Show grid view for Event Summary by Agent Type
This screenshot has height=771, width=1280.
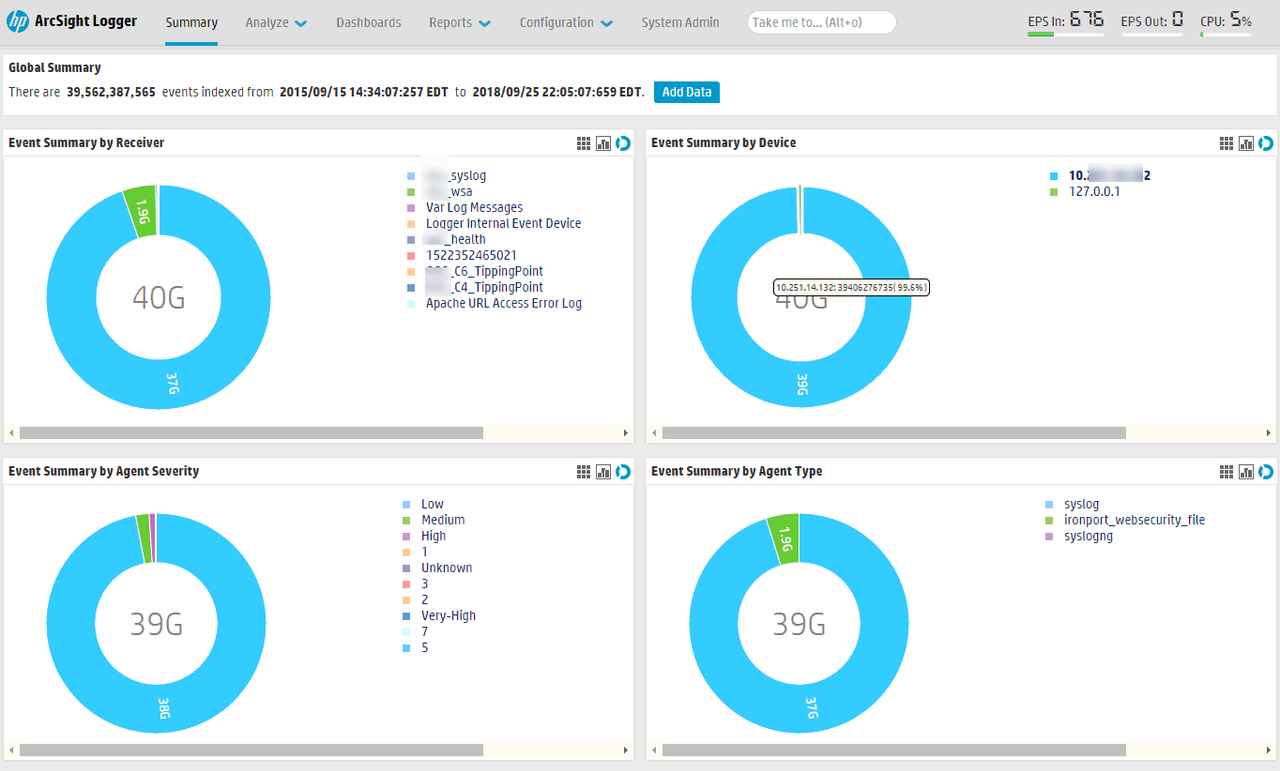point(1227,472)
